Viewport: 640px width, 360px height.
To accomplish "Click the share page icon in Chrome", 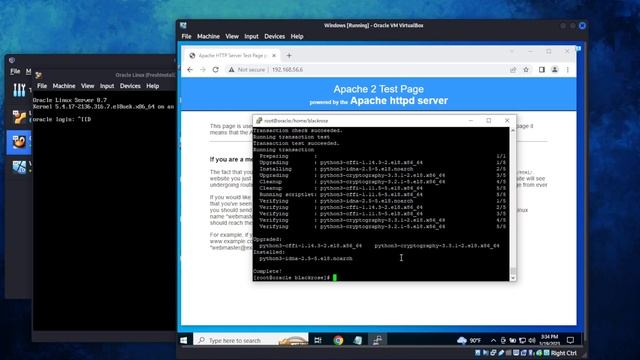I will click(513, 70).
